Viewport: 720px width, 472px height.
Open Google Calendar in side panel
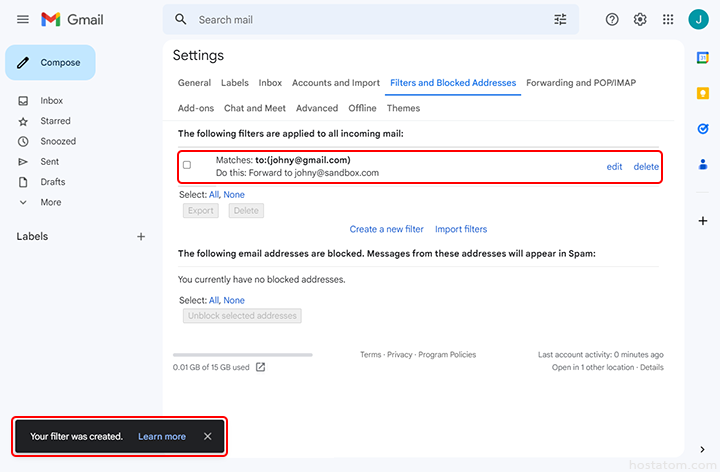[x=703, y=57]
